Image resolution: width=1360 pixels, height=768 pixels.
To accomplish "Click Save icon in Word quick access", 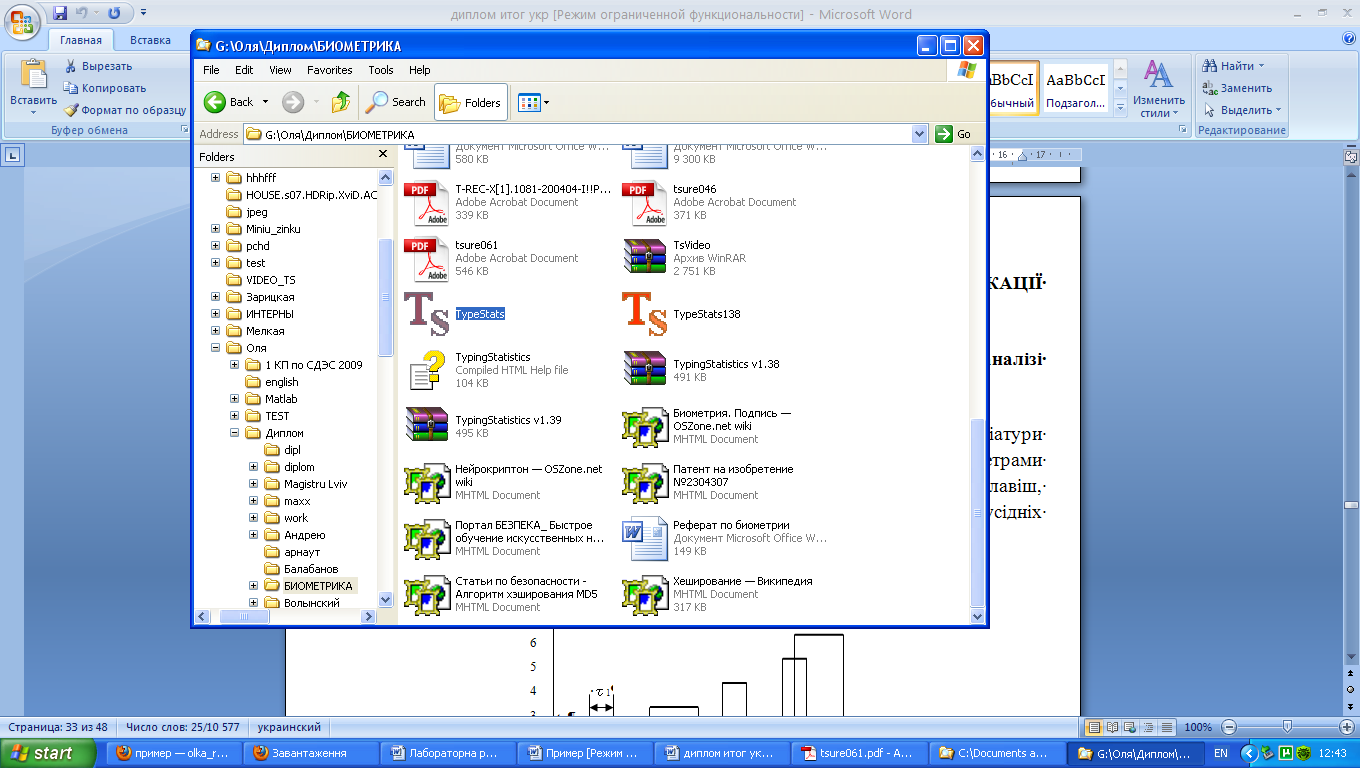I will 60,13.
